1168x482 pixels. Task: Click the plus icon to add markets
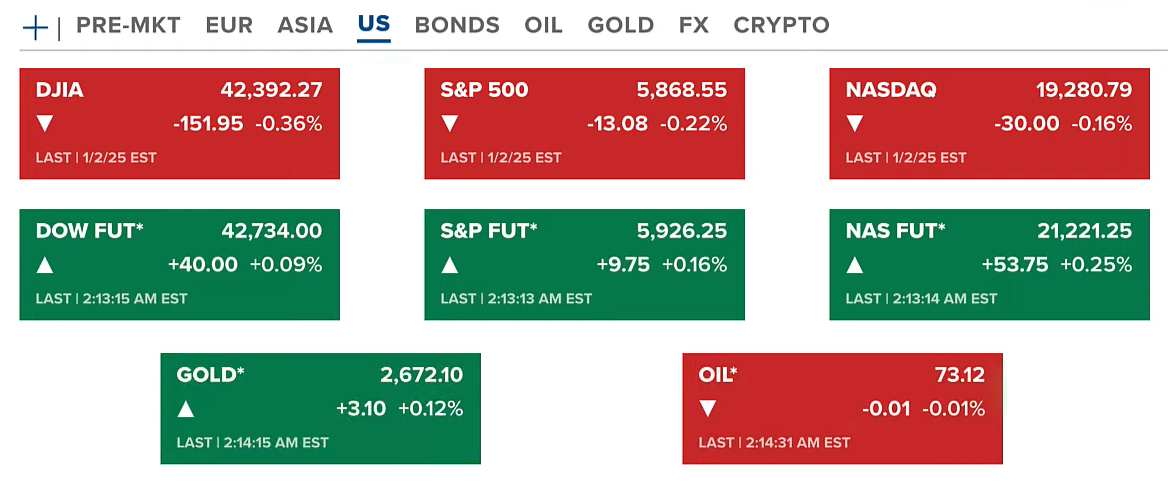click(x=35, y=27)
